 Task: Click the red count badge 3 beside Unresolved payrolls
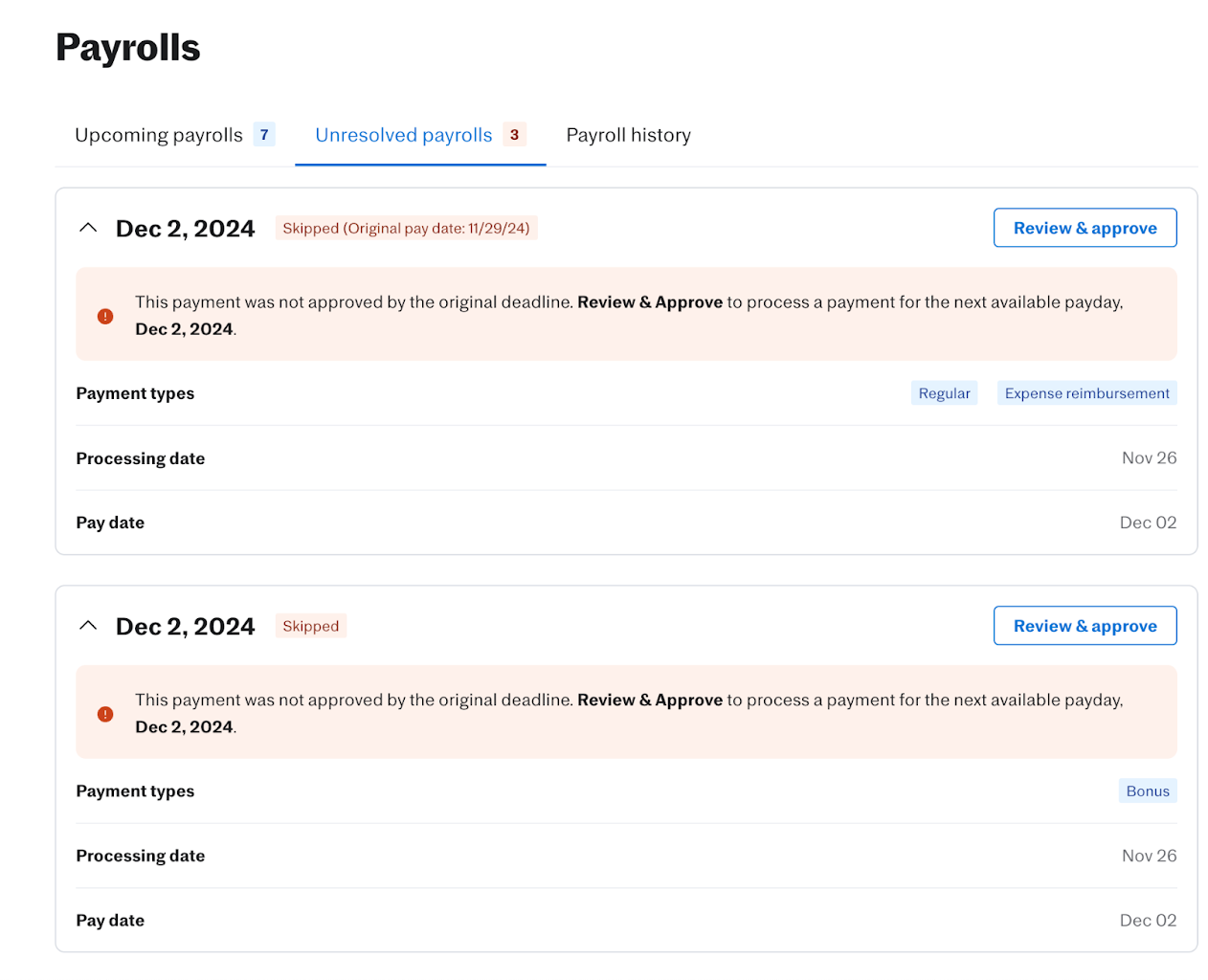(x=514, y=135)
